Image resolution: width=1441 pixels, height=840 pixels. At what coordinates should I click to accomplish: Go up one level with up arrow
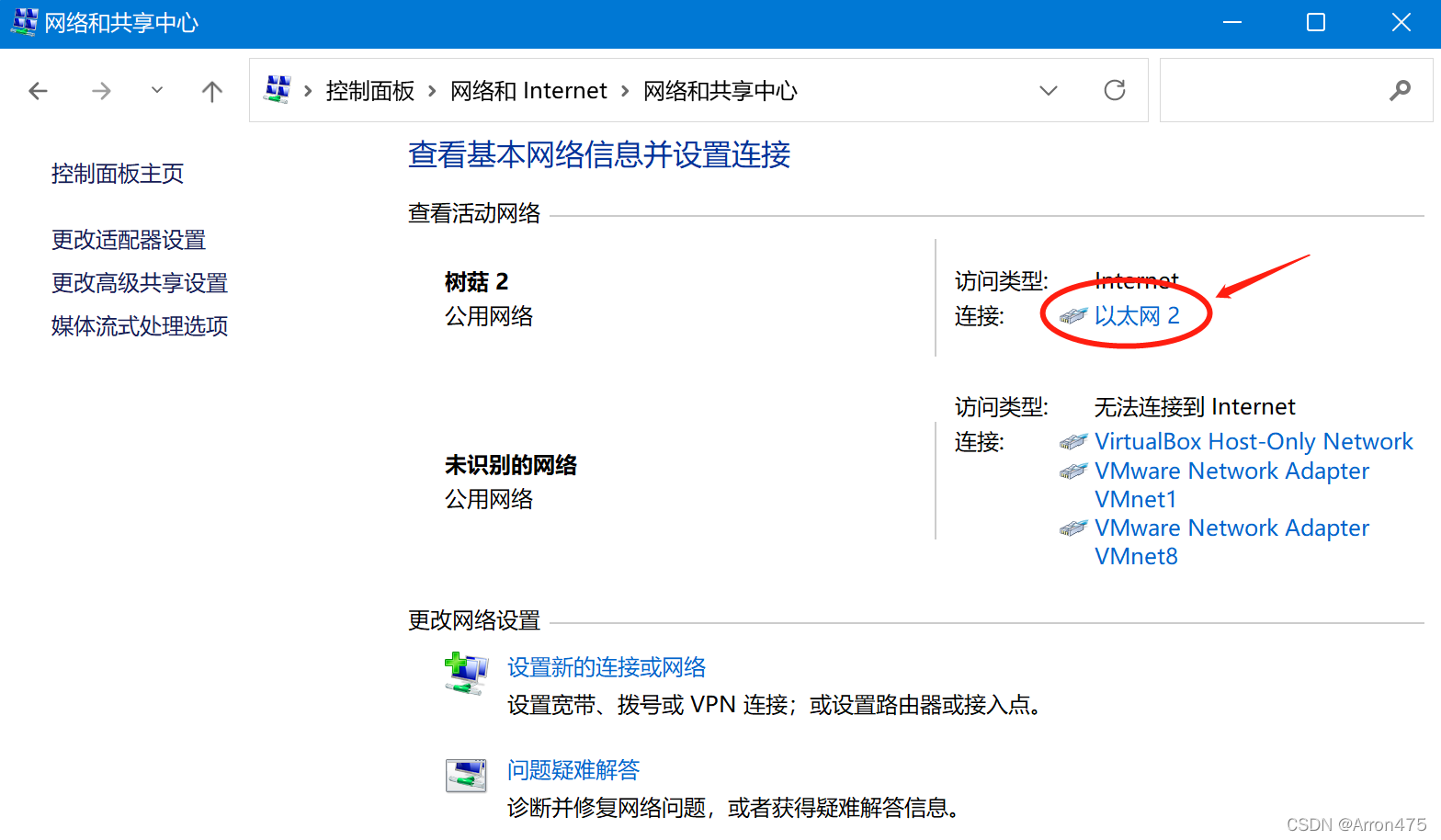pos(212,91)
